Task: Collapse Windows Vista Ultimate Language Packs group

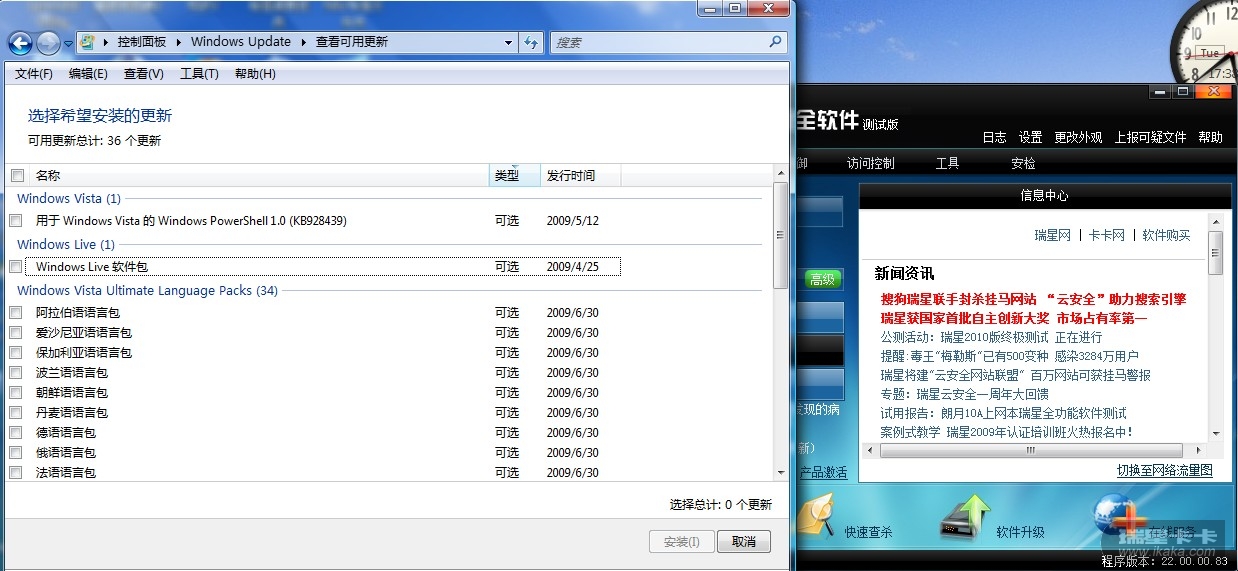Action: click(148, 290)
